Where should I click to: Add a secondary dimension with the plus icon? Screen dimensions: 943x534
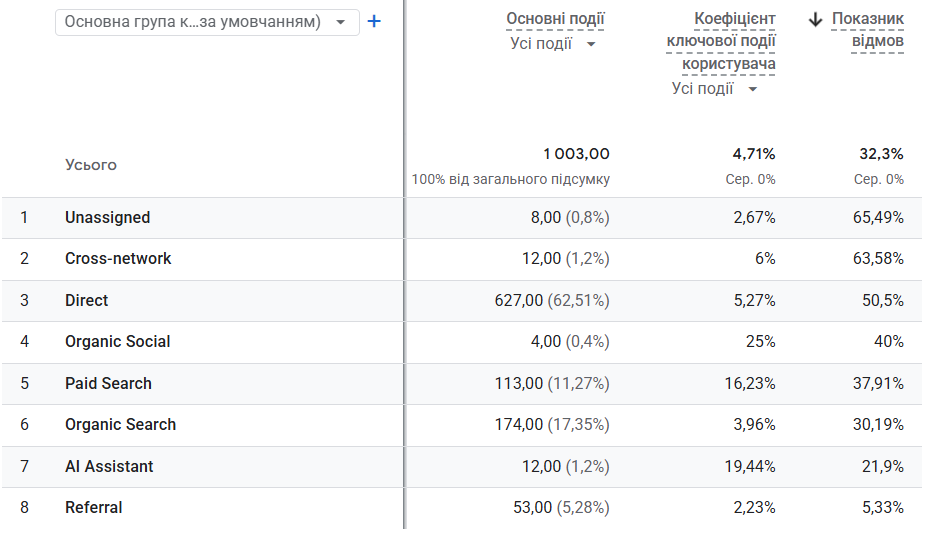click(374, 22)
